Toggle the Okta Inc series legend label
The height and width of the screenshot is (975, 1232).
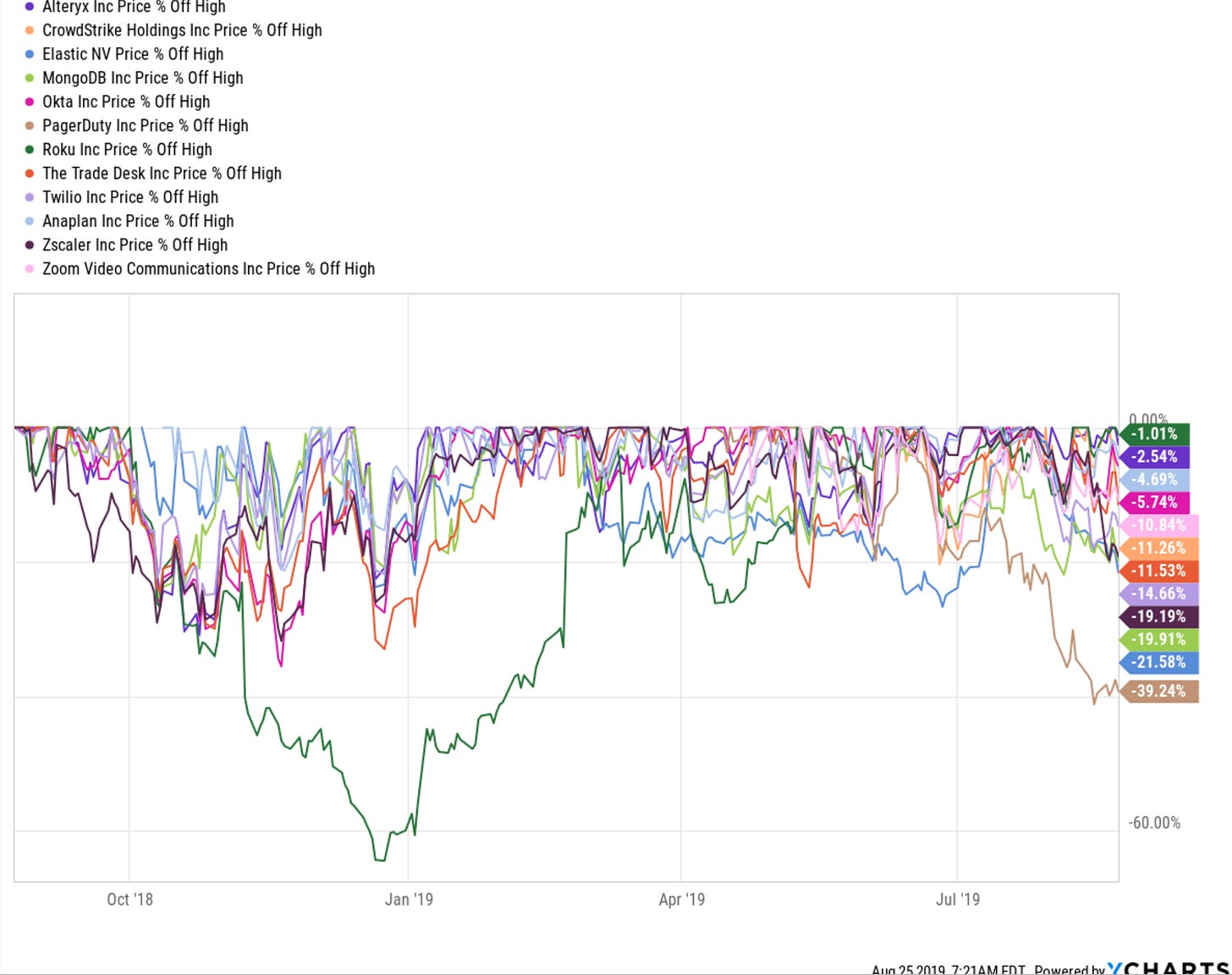coord(126,102)
